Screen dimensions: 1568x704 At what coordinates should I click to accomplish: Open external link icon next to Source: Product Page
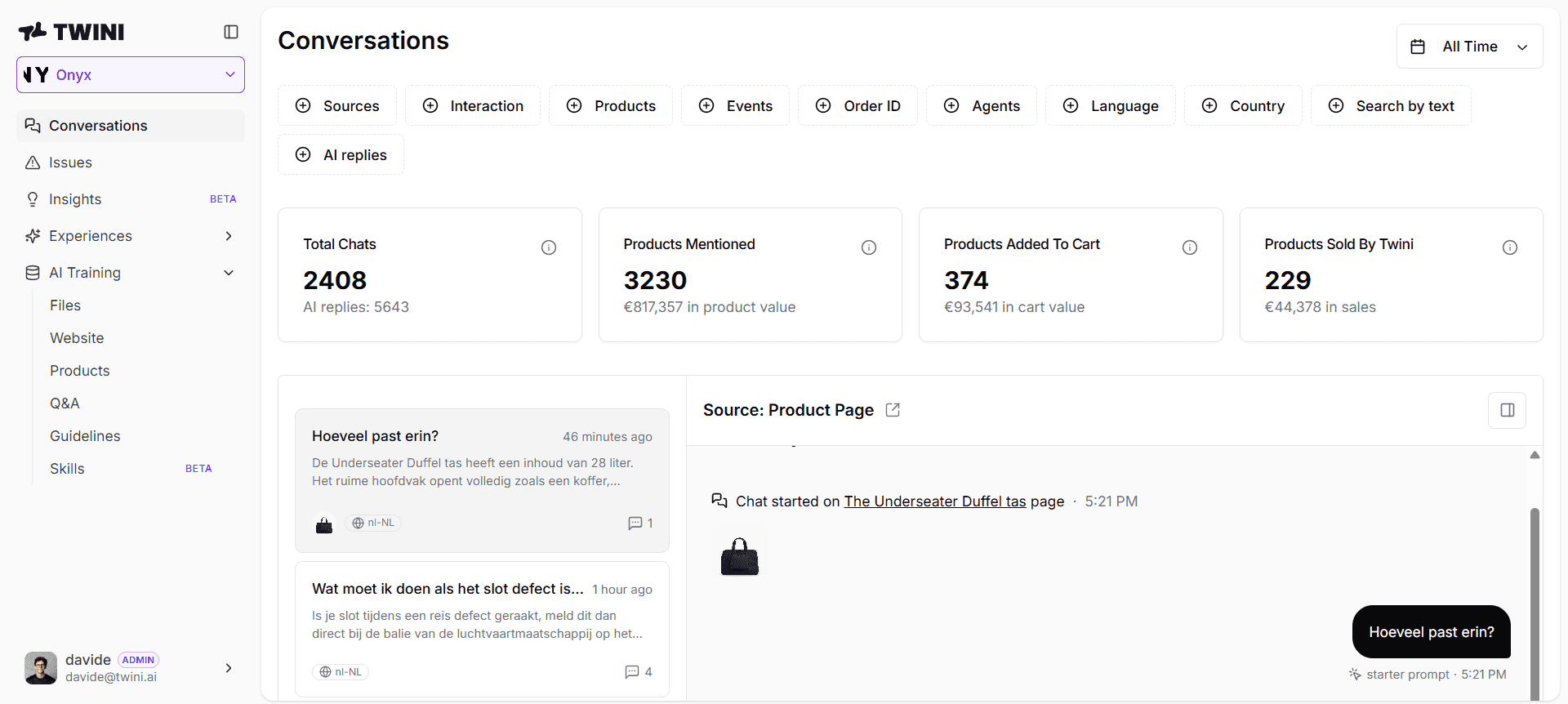pos(893,410)
